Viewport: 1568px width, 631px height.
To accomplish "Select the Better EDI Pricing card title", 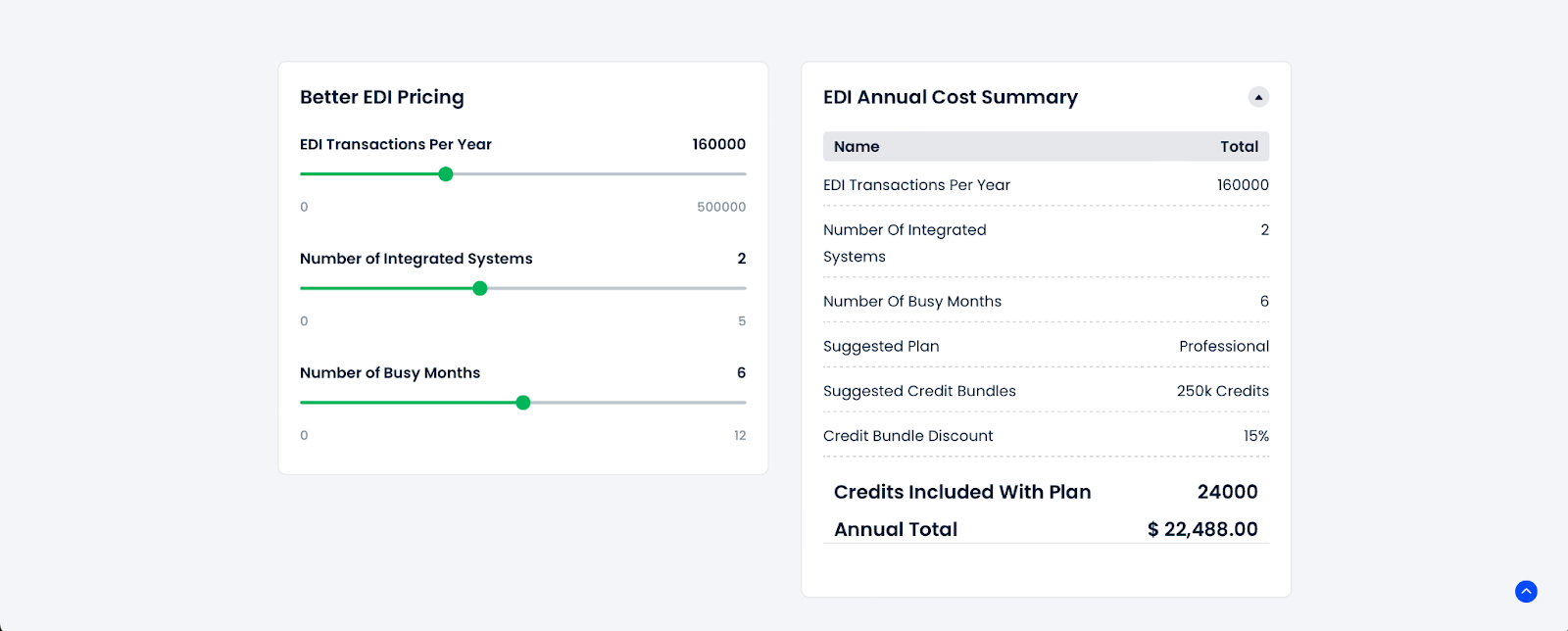I will pos(382,97).
